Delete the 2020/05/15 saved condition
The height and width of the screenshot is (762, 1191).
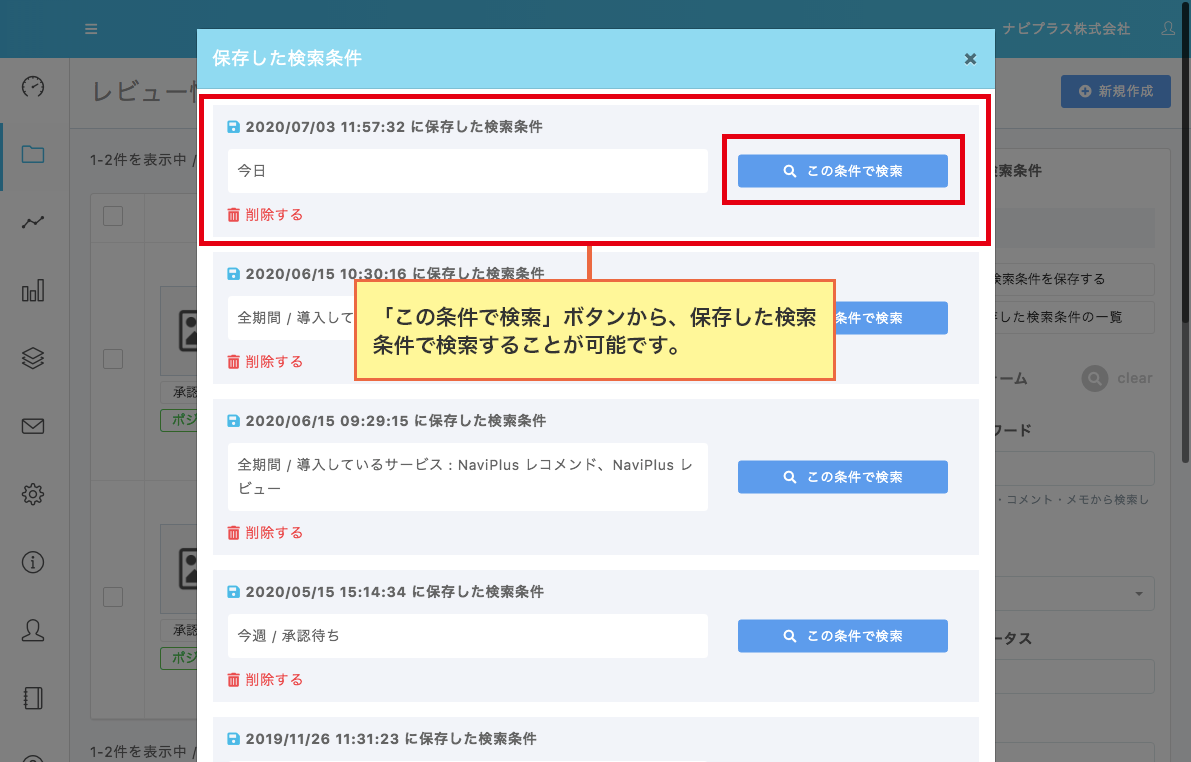265,680
